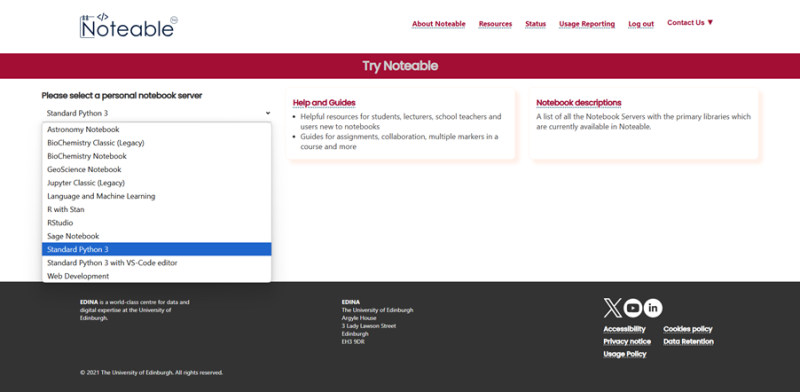Select RStudio option
The image size is (800, 392).
click(x=157, y=223)
